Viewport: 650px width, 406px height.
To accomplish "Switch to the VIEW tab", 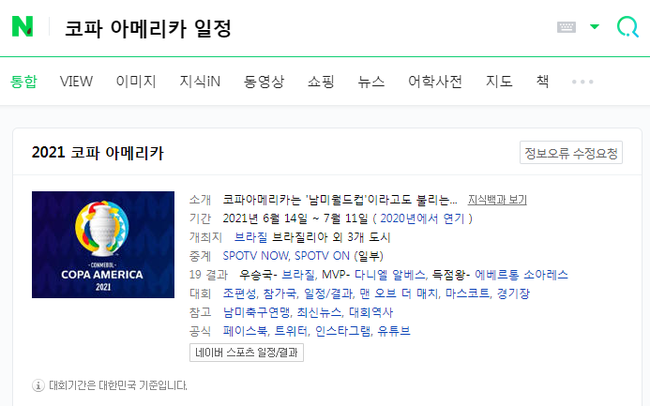I will (x=76, y=81).
